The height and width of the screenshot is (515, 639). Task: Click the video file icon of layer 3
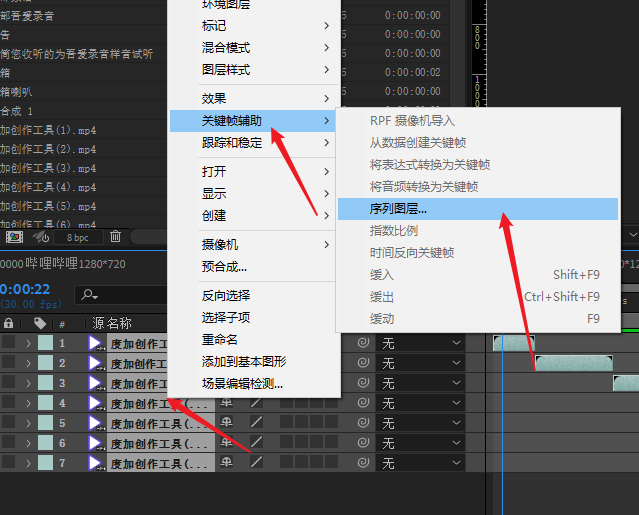(x=95, y=383)
